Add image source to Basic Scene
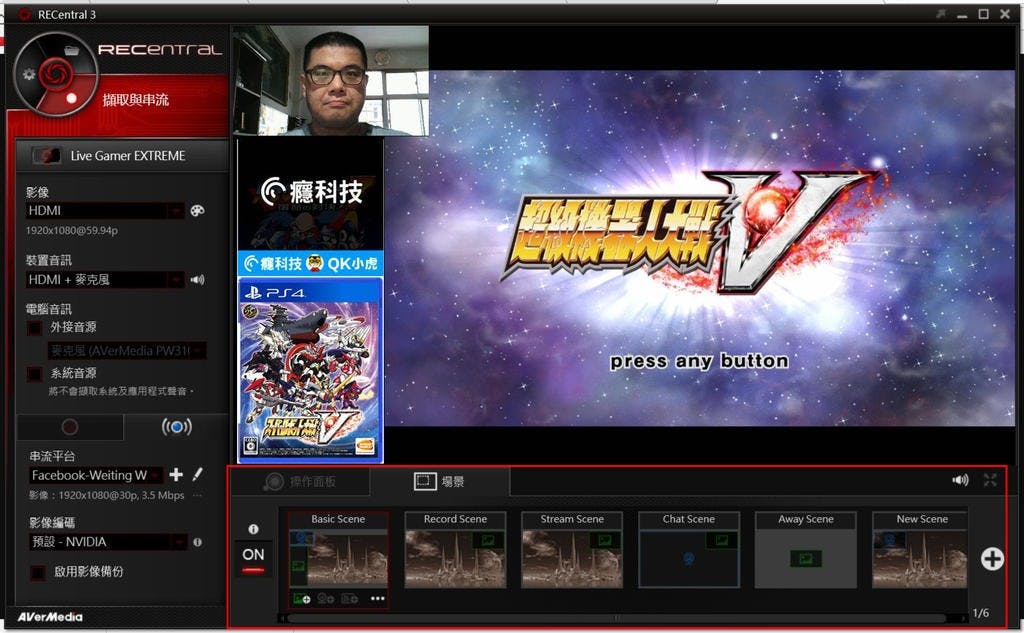1024x633 pixels. click(x=302, y=598)
